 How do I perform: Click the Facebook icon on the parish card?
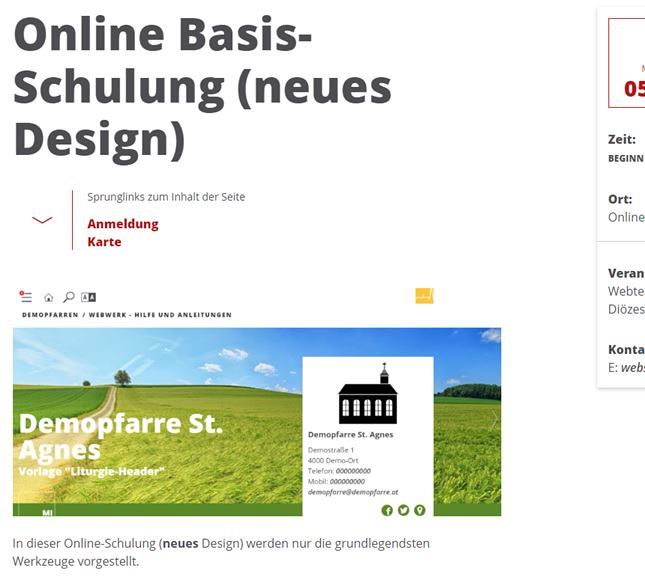[x=387, y=510]
